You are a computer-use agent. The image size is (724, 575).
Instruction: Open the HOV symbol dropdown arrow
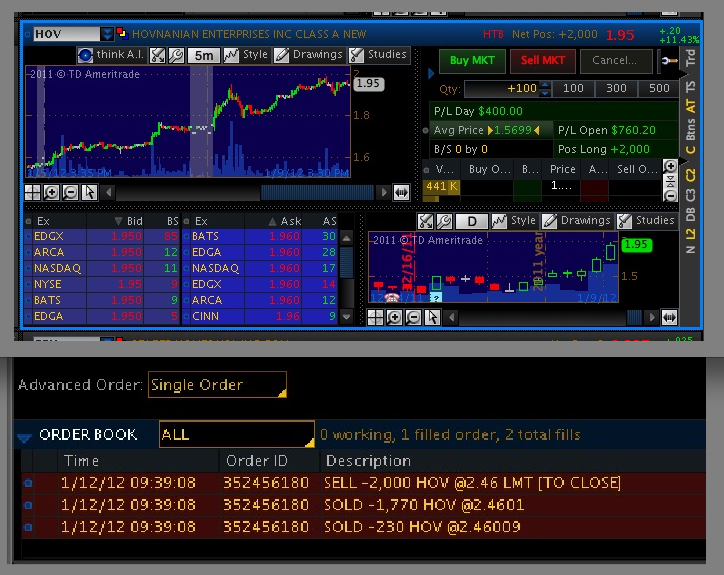click(x=107, y=34)
